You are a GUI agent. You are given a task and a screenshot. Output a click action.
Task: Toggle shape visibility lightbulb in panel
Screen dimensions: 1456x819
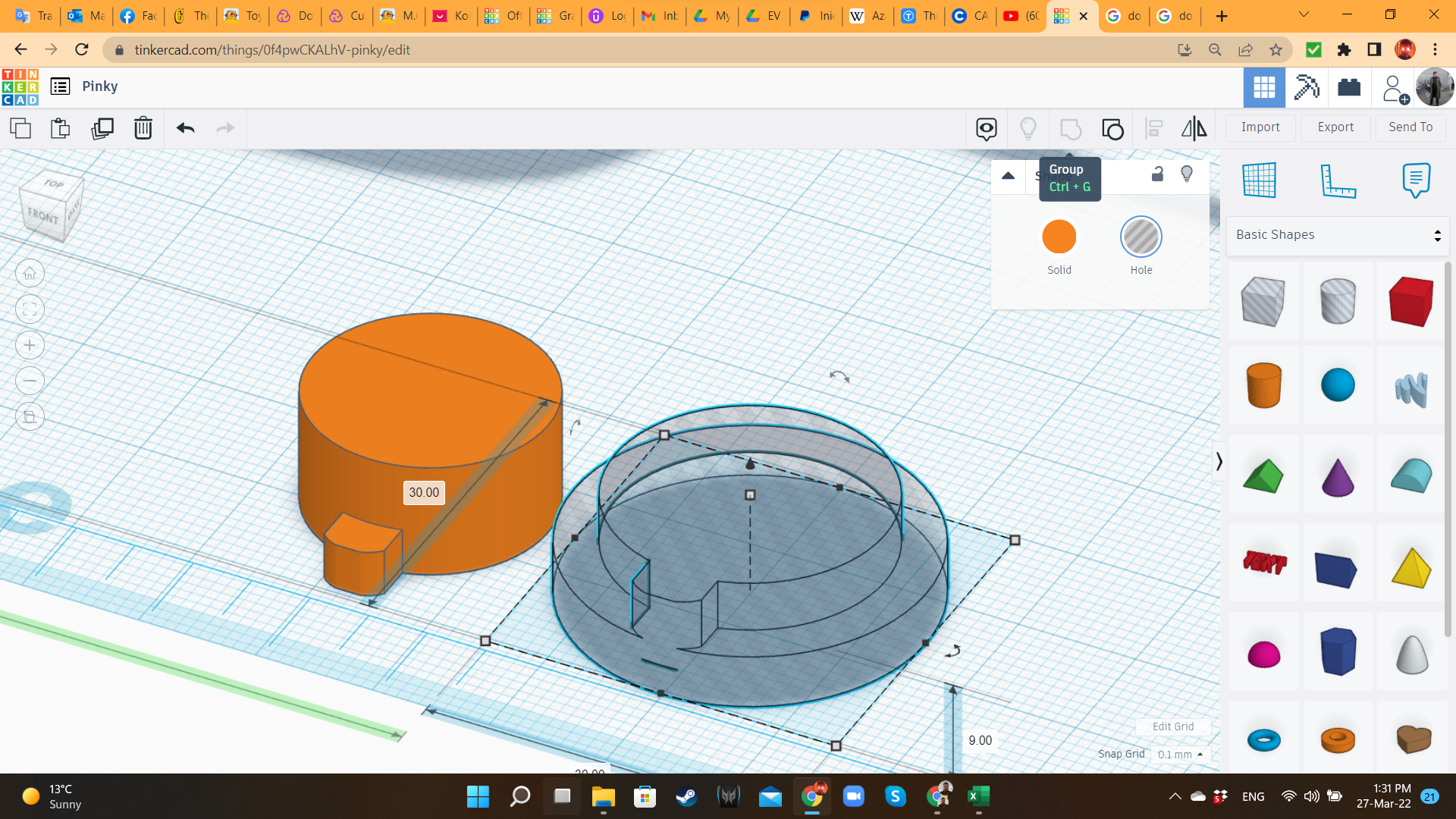coord(1187,174)
